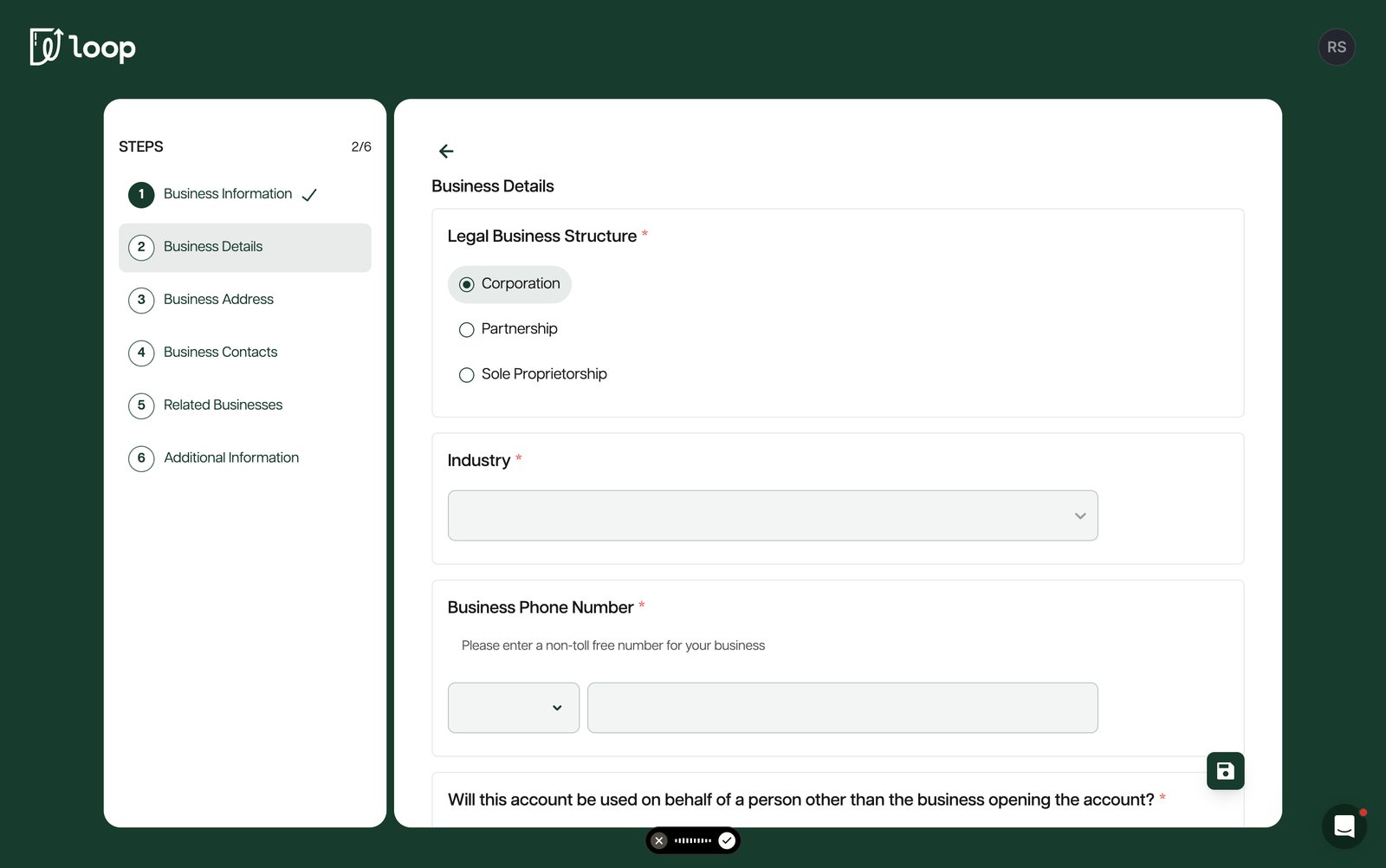
Task: Click the account on behalf question text
Action: [801, 800]
